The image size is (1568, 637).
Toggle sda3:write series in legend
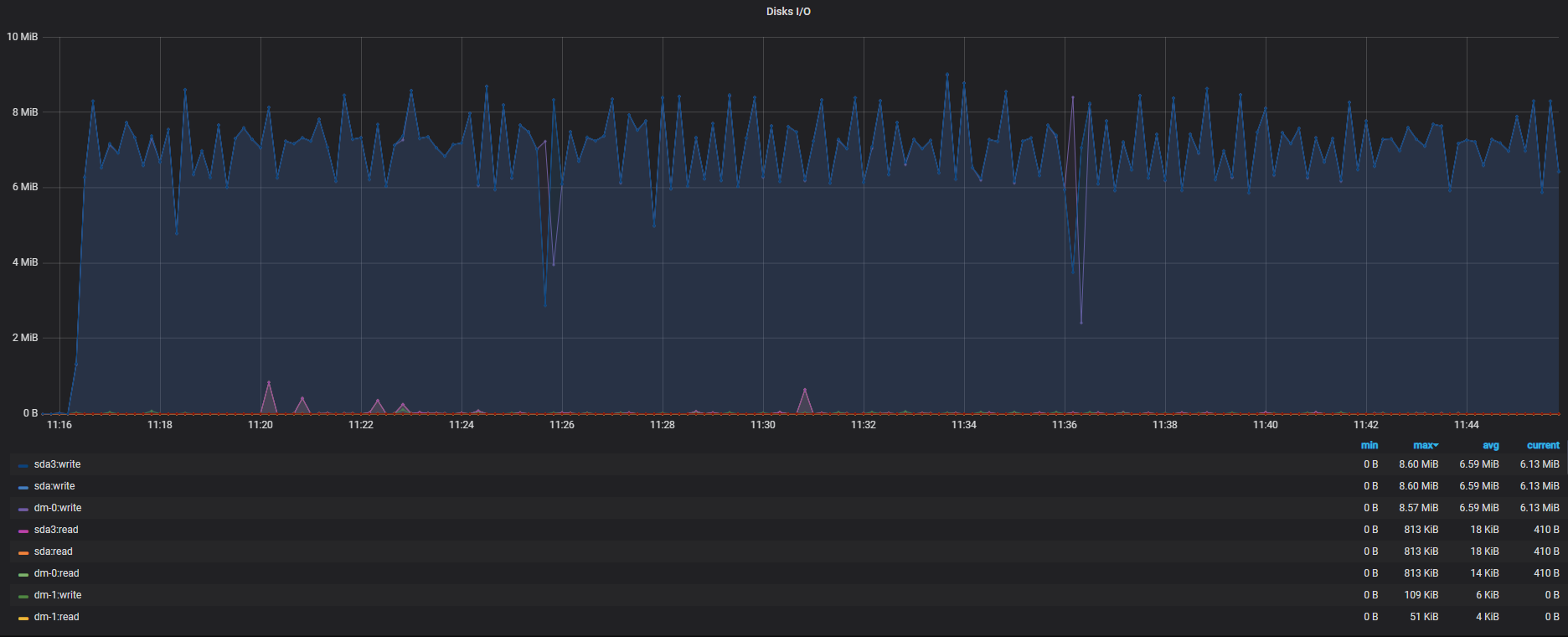(x=57, y=464)
